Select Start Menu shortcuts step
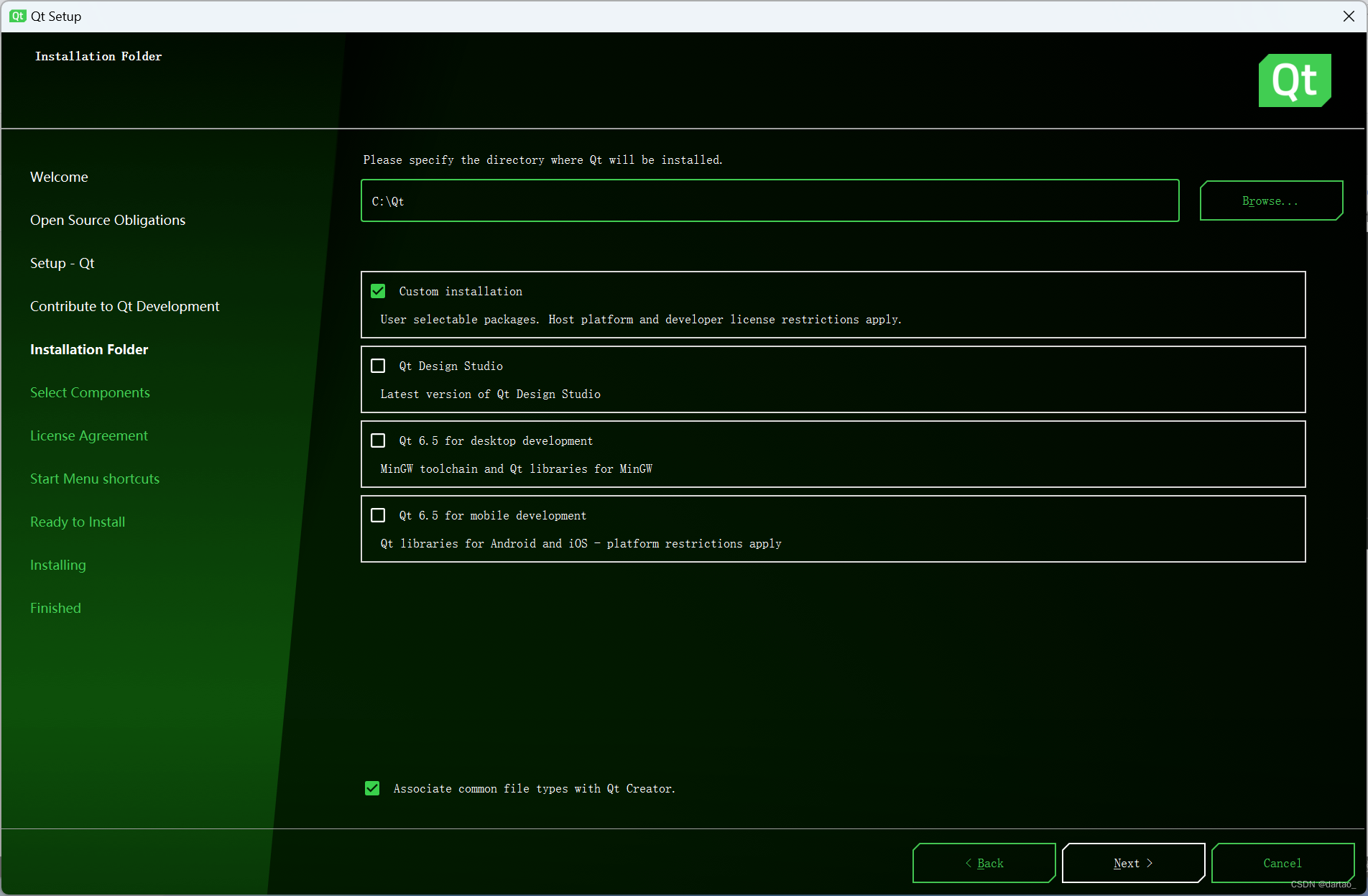This screenshot has width=1368, height=896. 95,479
